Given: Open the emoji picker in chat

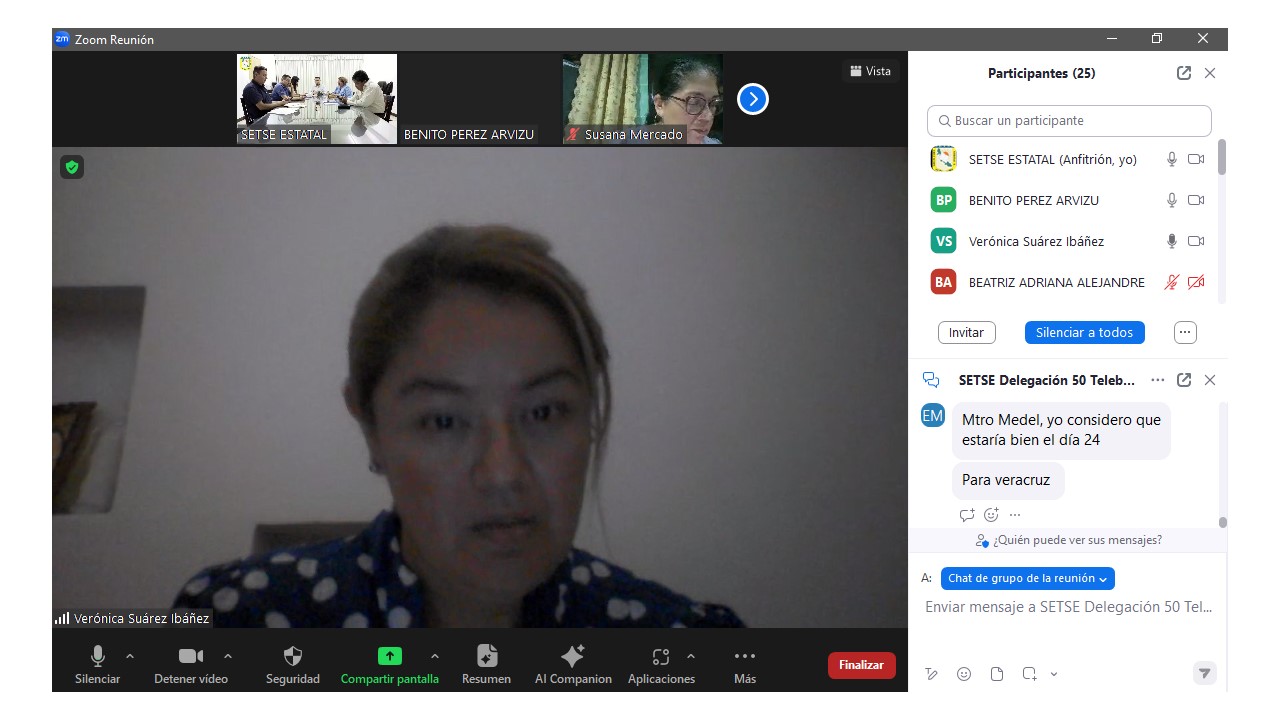Looking at the screenshot, I should point(964,674).
